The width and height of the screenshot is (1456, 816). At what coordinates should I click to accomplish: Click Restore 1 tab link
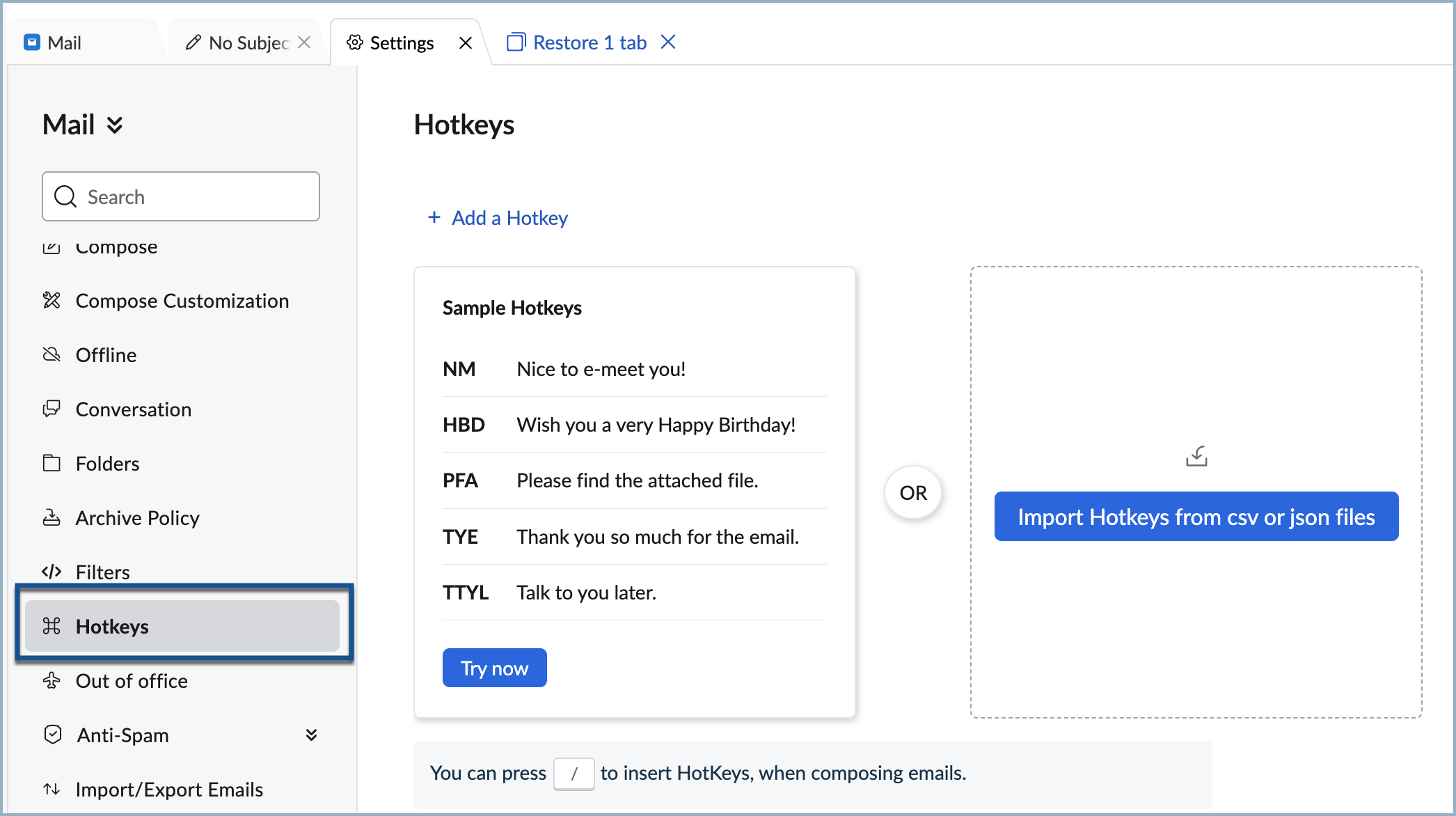click(x=589, y=42)
